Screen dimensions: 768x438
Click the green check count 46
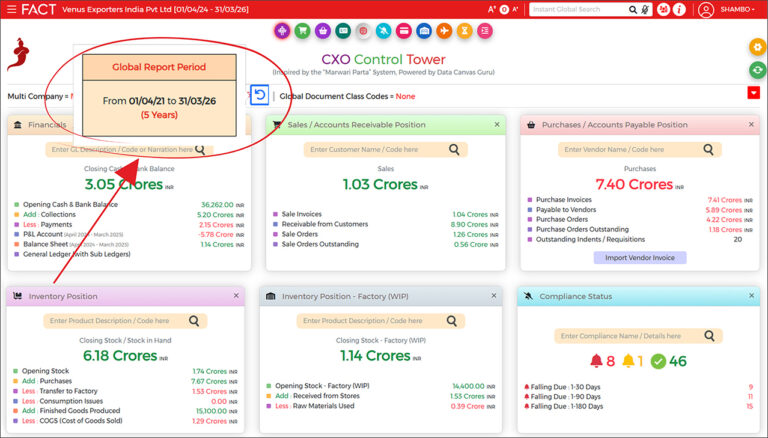[x=669, y=362]
